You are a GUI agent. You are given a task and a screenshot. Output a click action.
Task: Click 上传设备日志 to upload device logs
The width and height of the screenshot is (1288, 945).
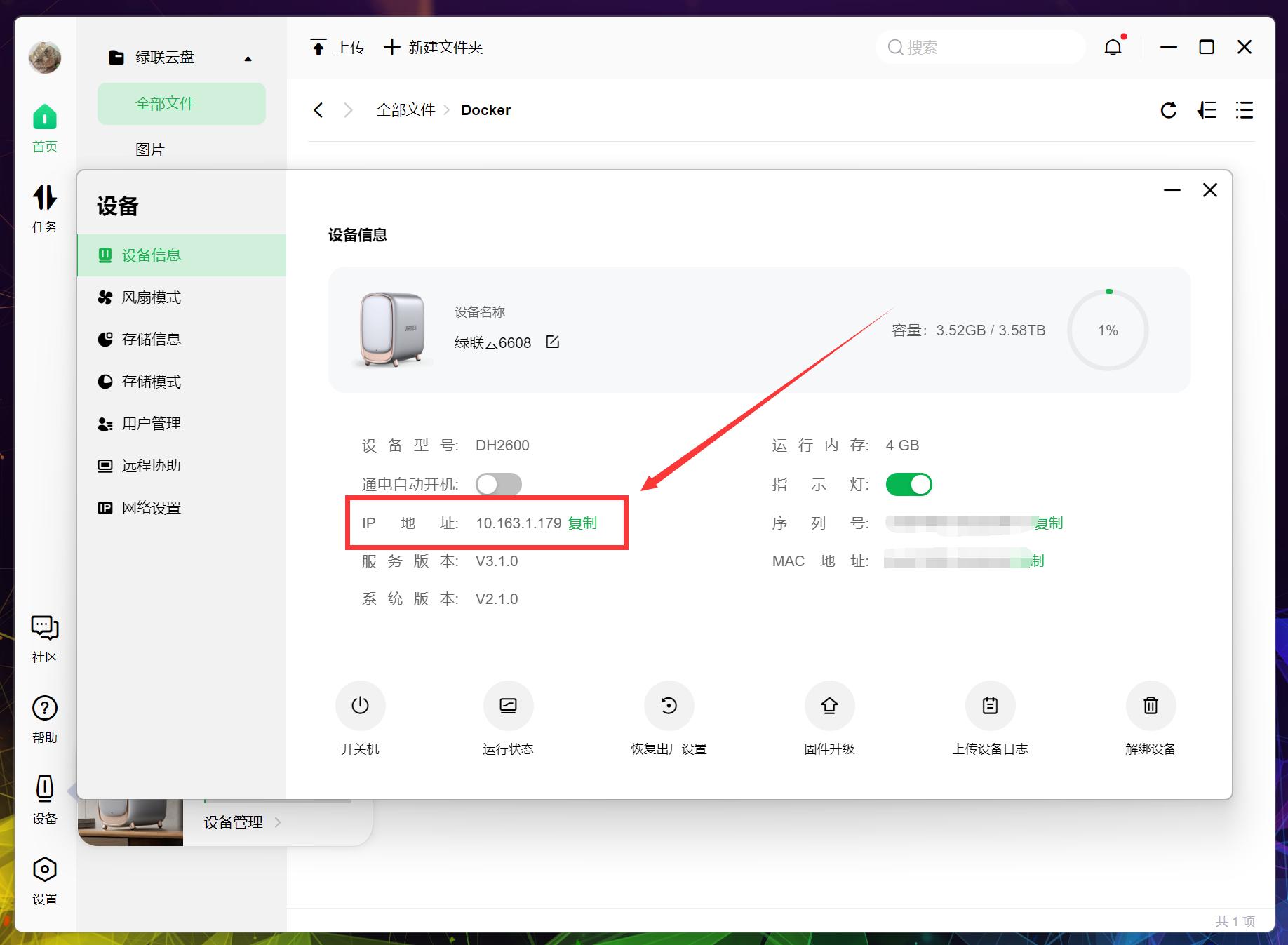coord(990,706)
